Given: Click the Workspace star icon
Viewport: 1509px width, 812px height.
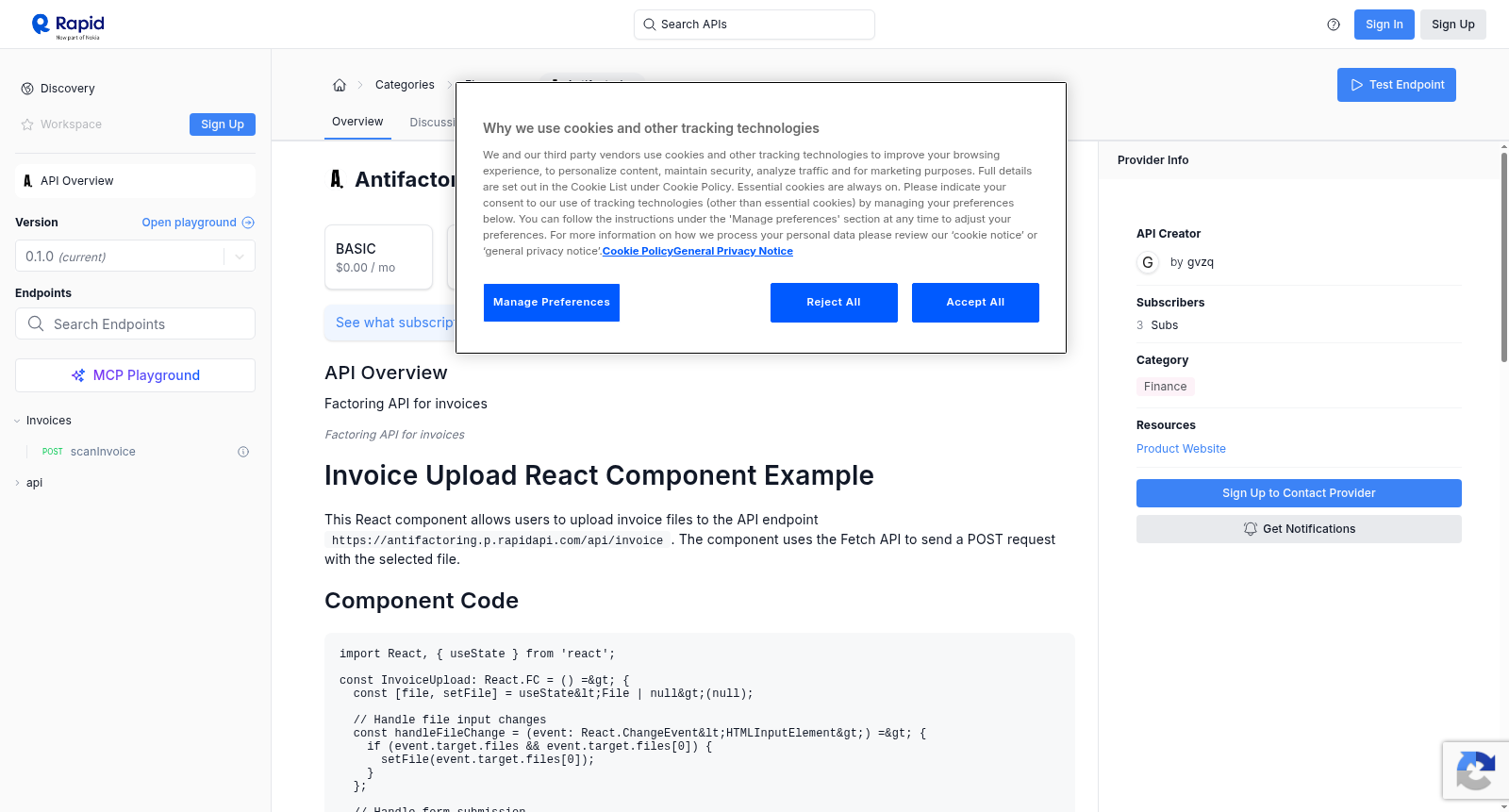Looking at the screenshot, I should tap(27, 124).
